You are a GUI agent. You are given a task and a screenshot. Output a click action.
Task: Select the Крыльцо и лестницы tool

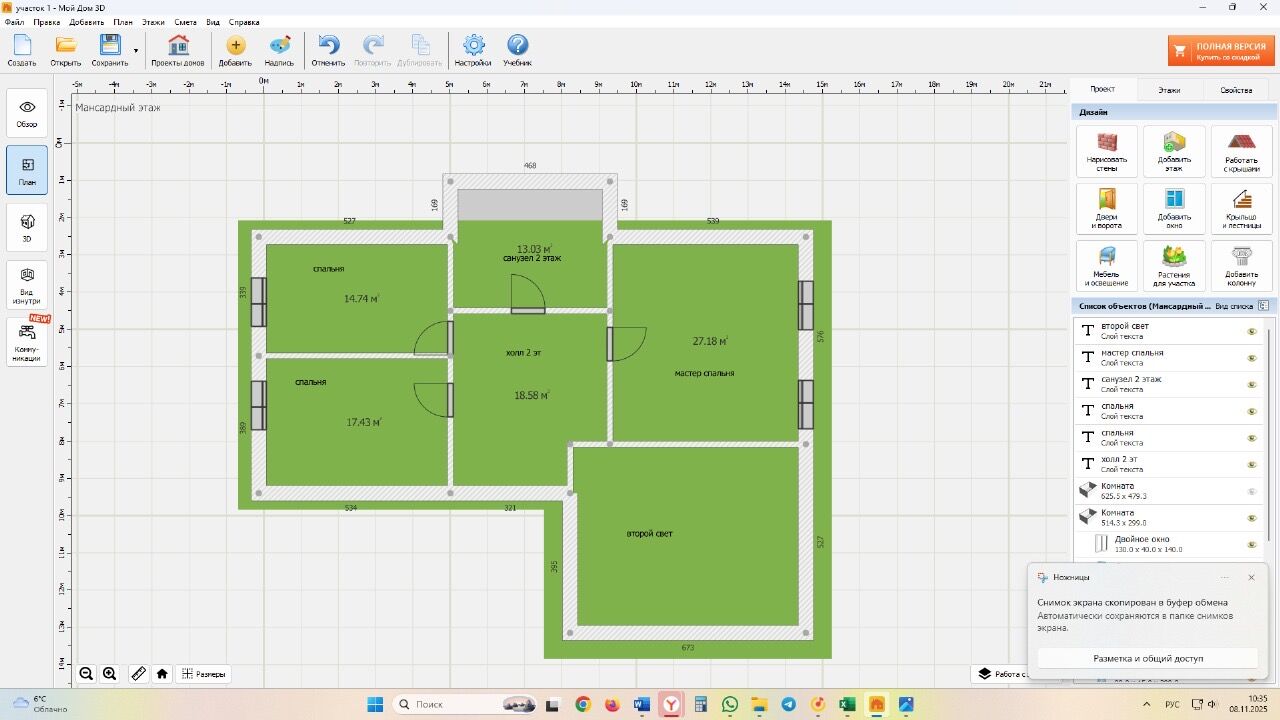[x=1241, y=208]
